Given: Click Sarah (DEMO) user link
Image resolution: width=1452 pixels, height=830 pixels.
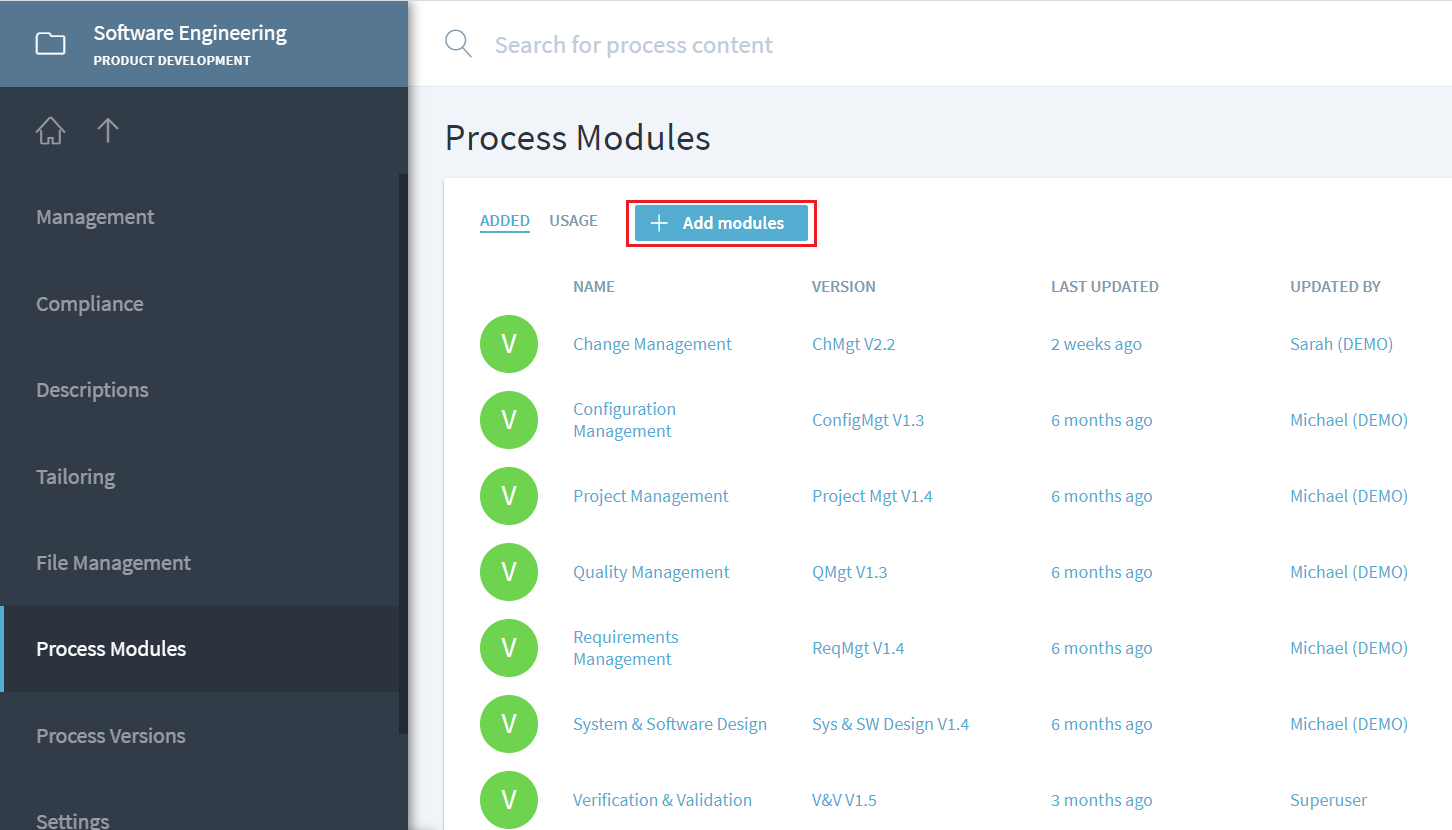Looking at the screenshot, I should coord(1341,344).
